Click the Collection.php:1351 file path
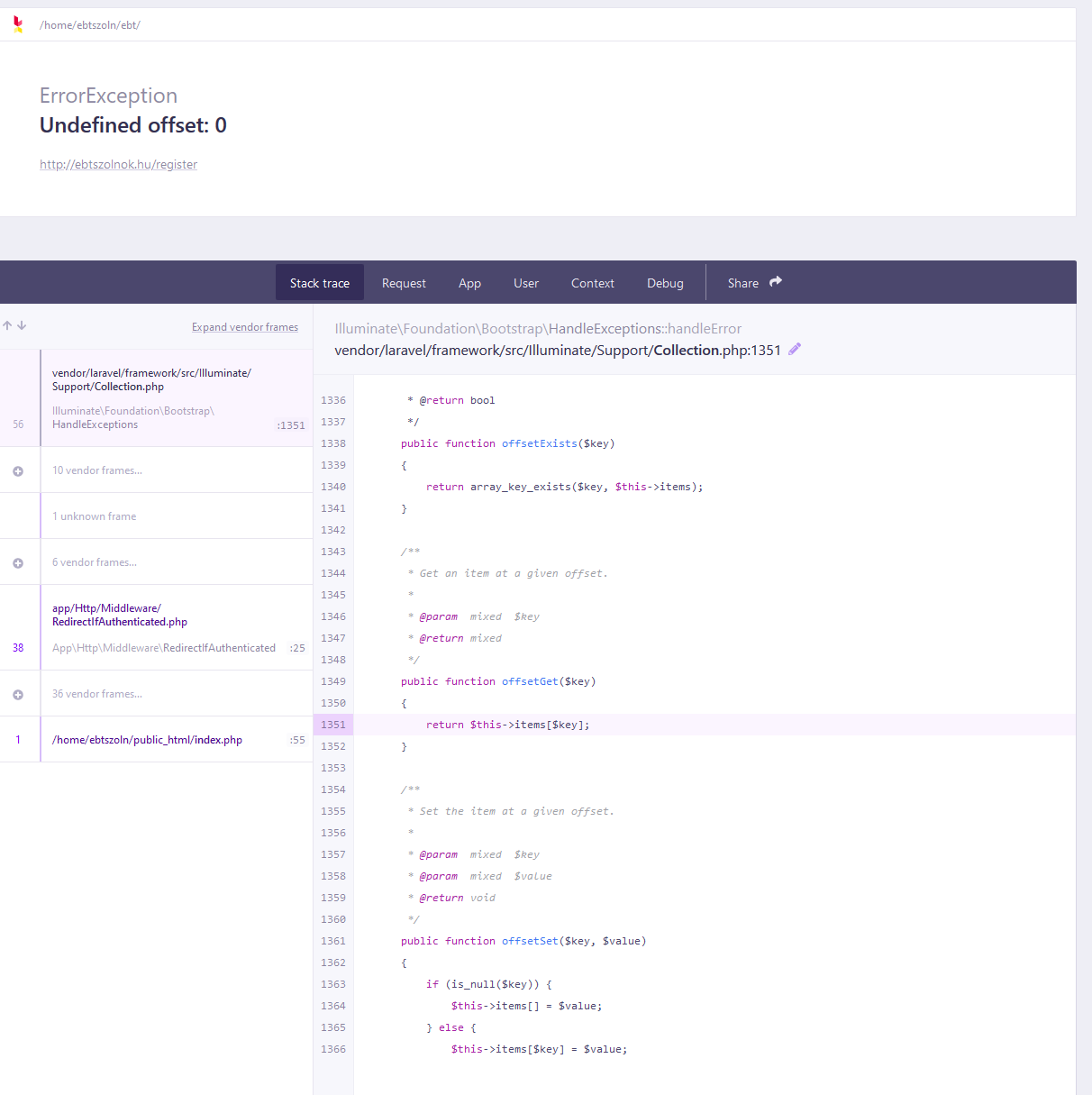This screenshot has width=1092, height=1095. 558,351
